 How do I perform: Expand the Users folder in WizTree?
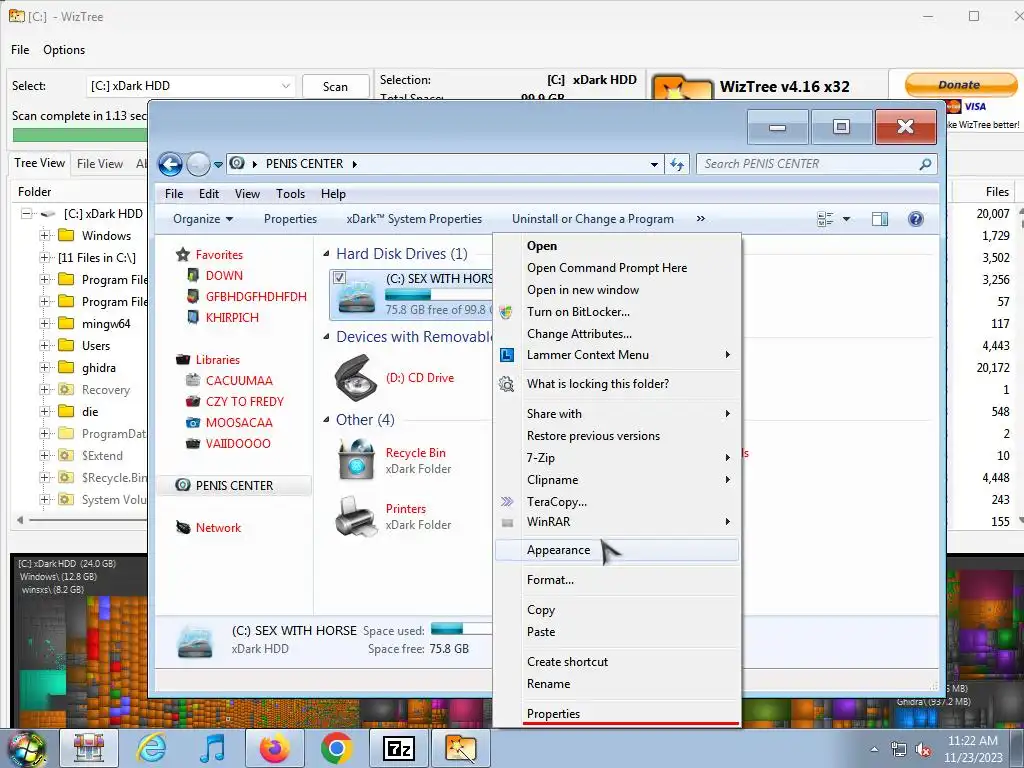[45, 345]
